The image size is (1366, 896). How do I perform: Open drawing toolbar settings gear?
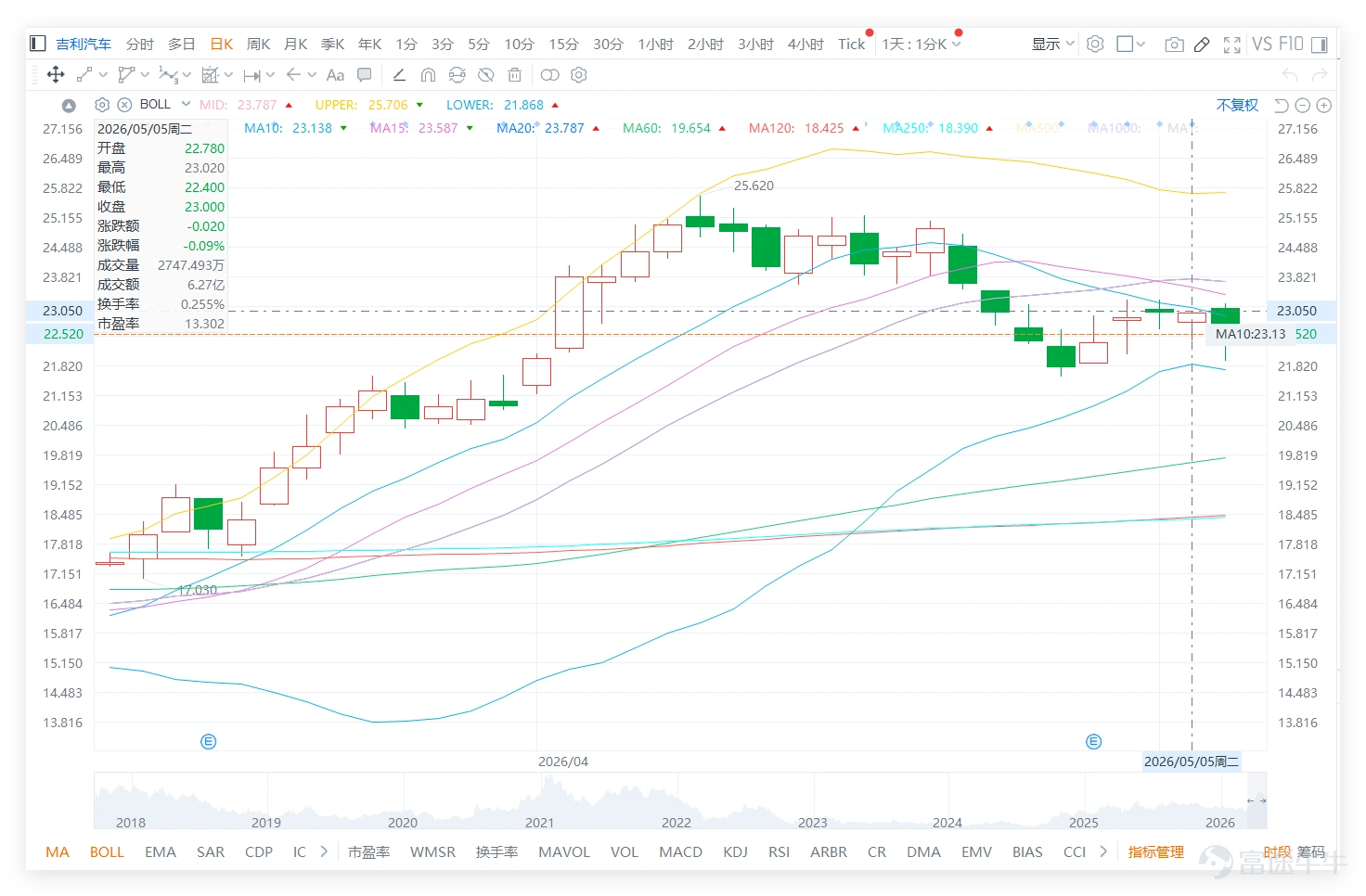pyautogui.click(x=579, y=75)
